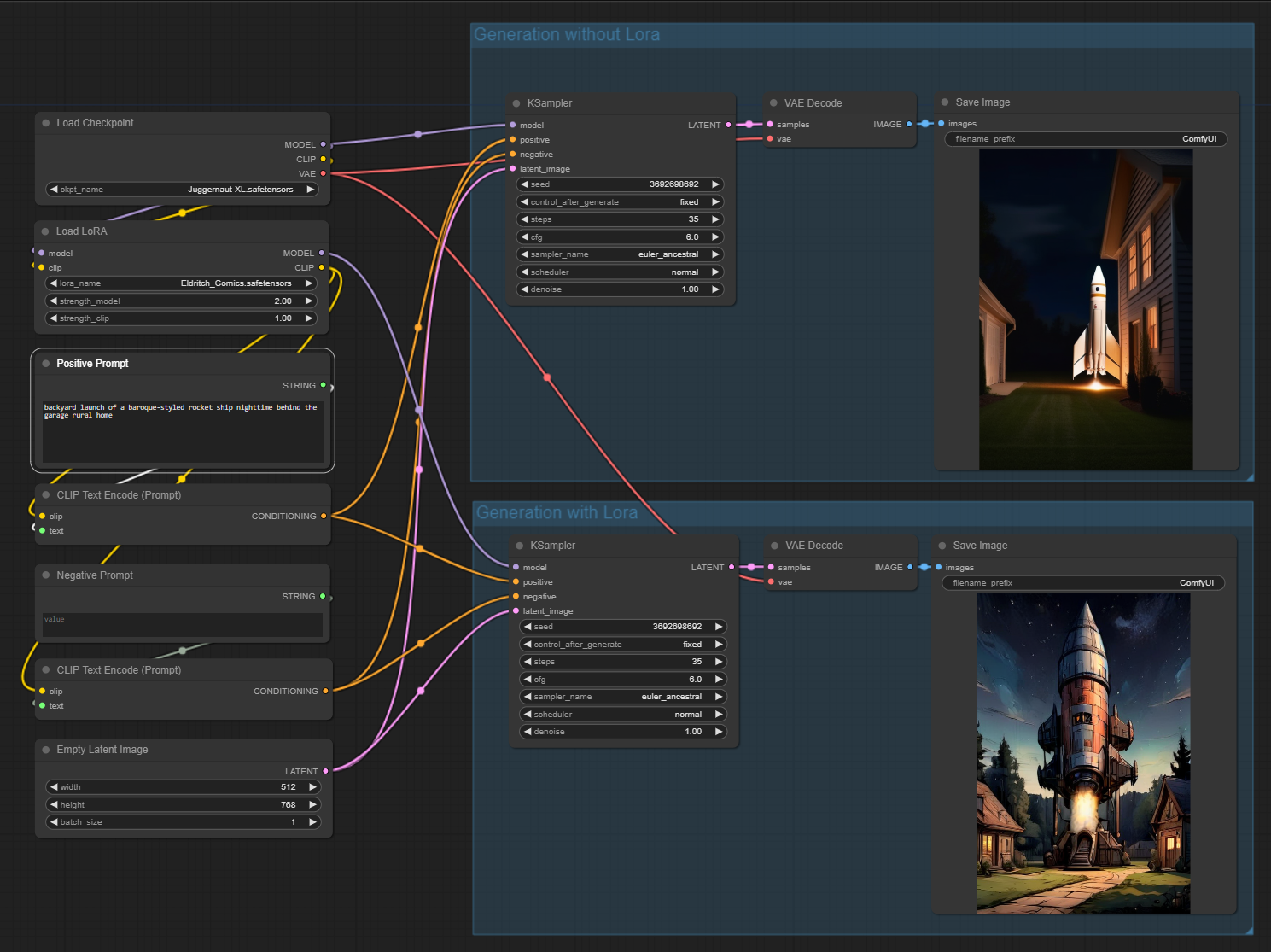Click the cfg value in Generation without Lora KSampler
Image resolution: width=1271 pixels, height=952 pixels.
click(692, 237)
